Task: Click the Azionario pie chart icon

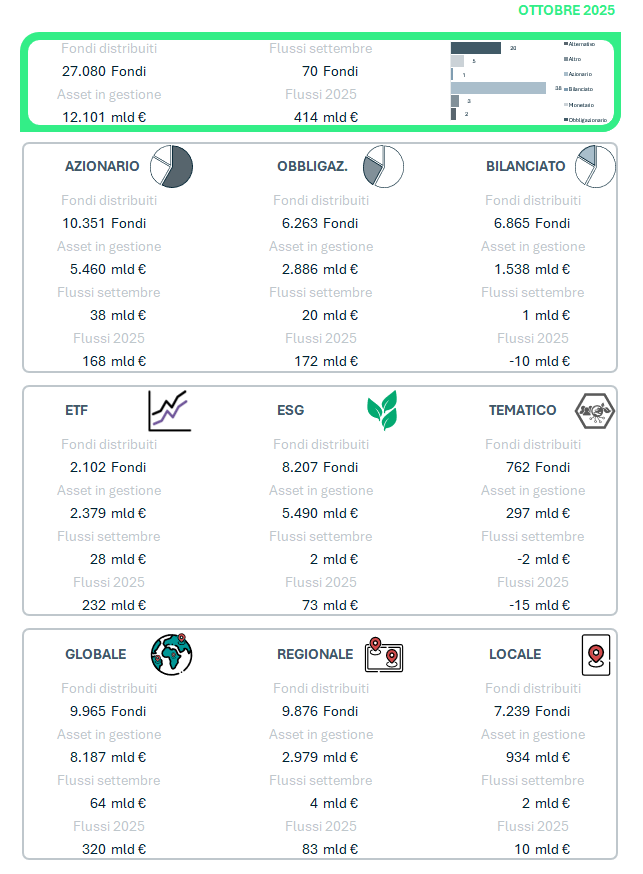Action: (171, 166)
